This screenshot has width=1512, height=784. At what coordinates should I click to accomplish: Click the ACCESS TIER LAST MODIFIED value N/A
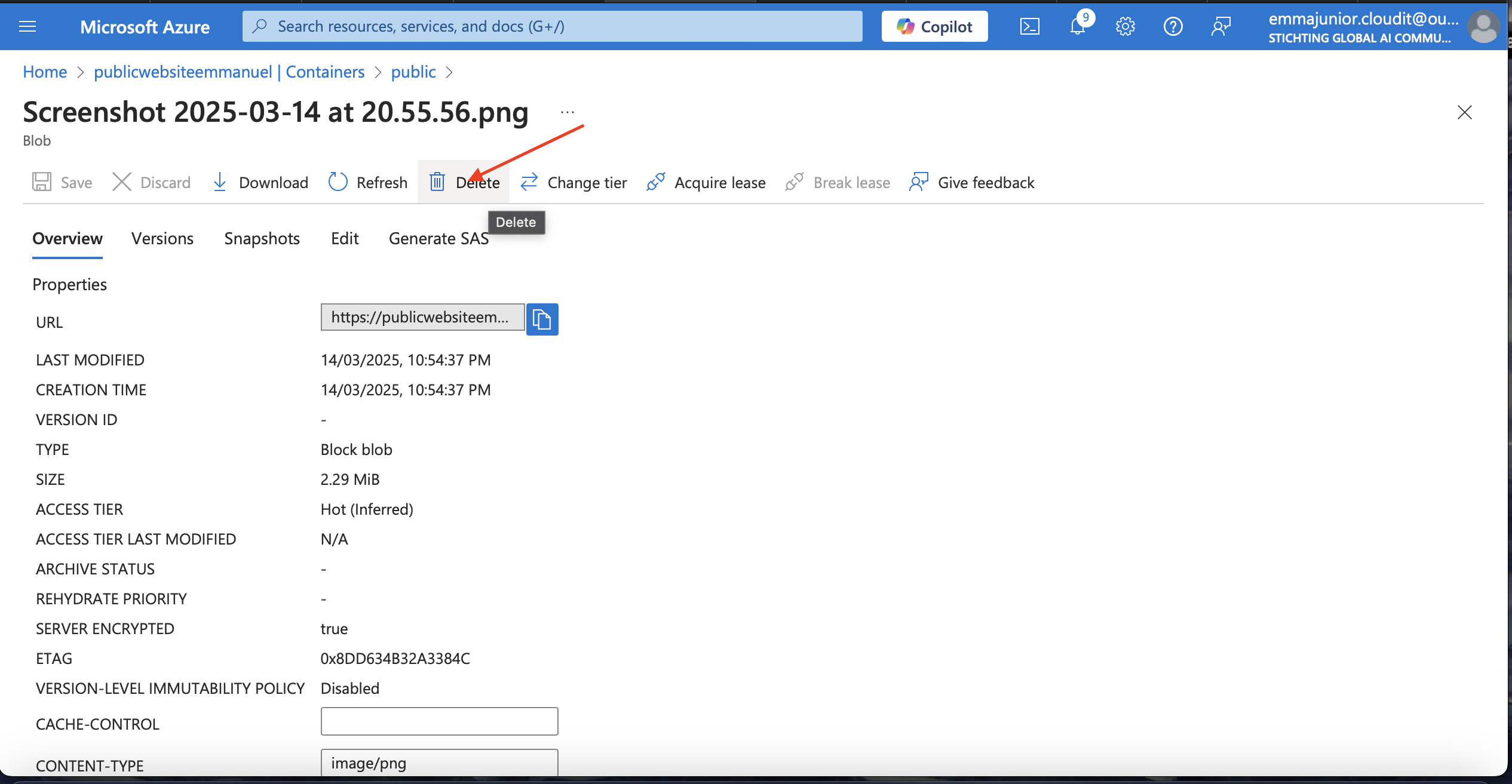[334, 539]
